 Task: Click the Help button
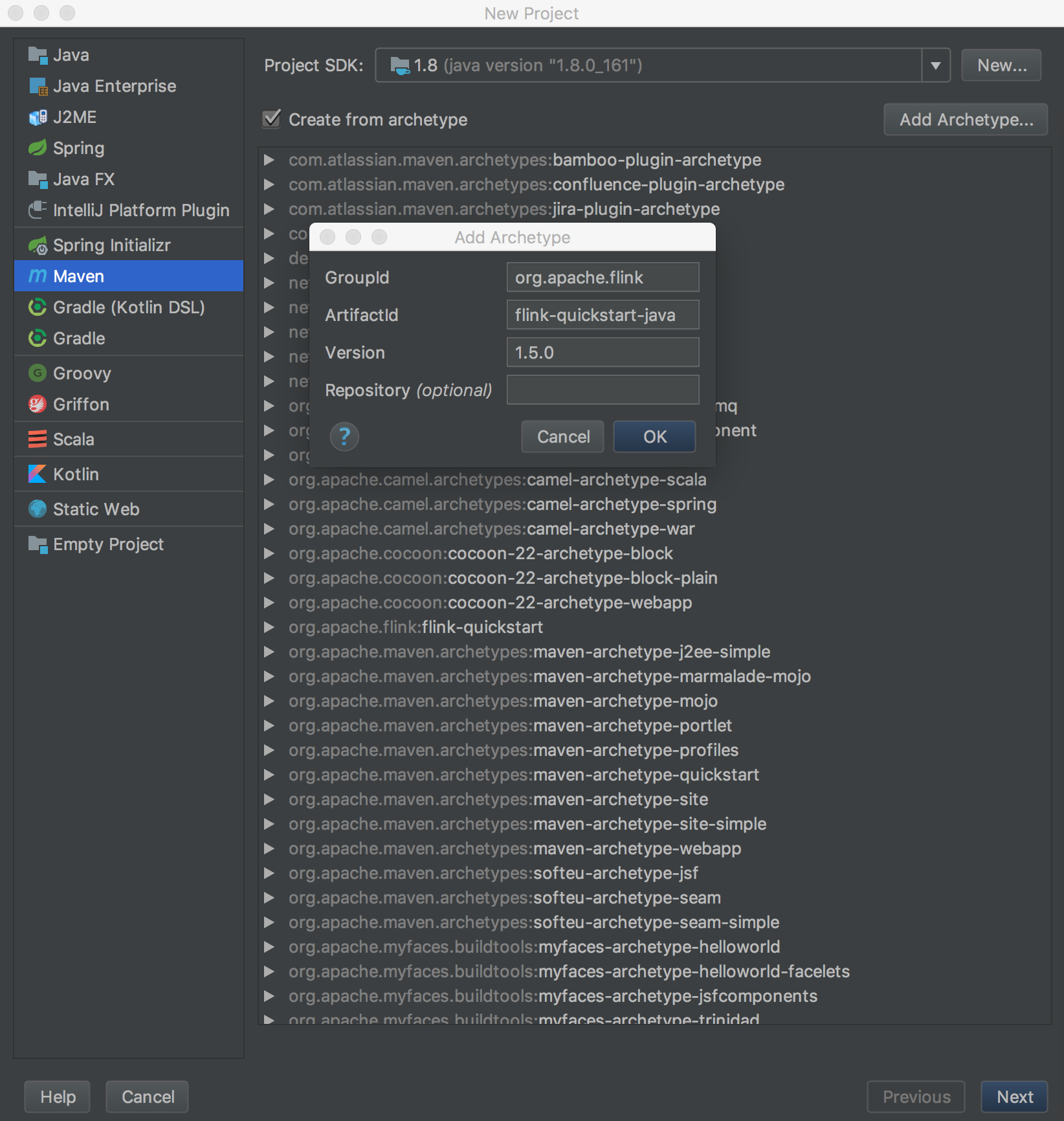pyautogui.click(x=58, y=1097)
